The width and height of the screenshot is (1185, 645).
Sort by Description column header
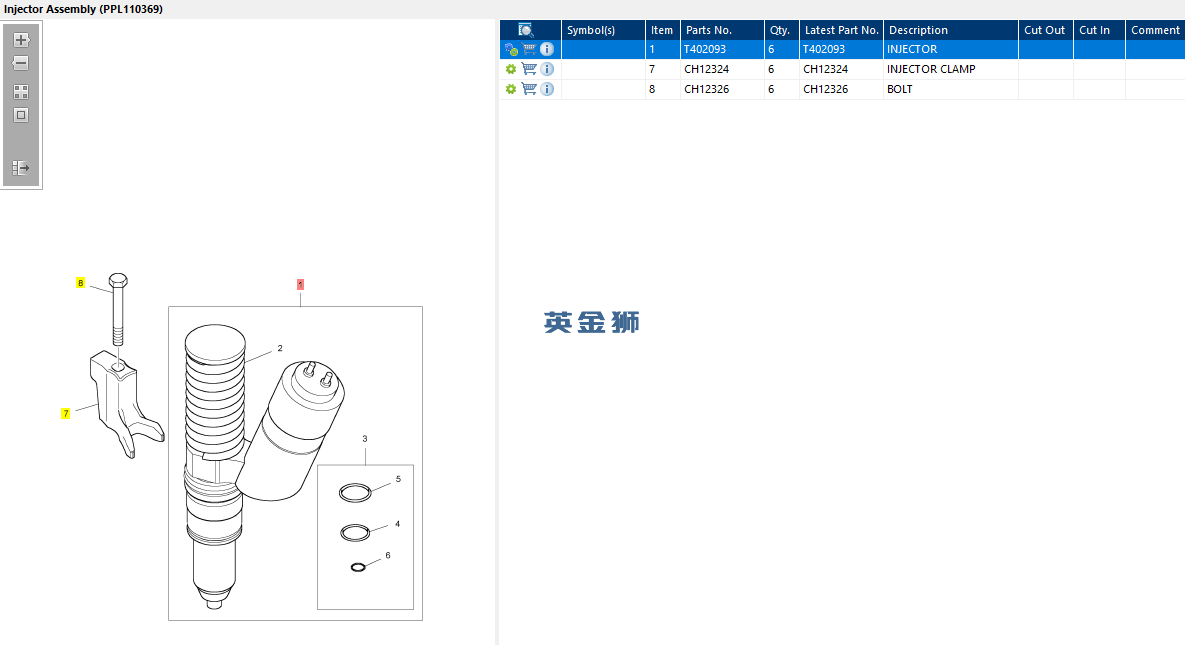click(x=951, y=30)
